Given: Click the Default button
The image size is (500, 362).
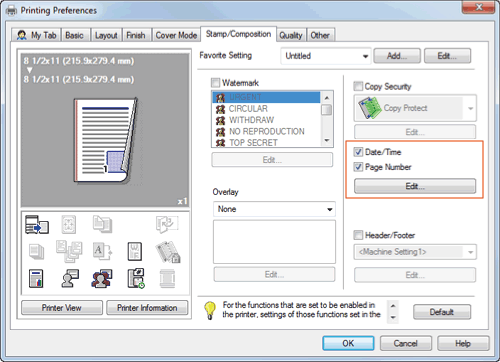Looking at the screenshot, I should point(442,312).
